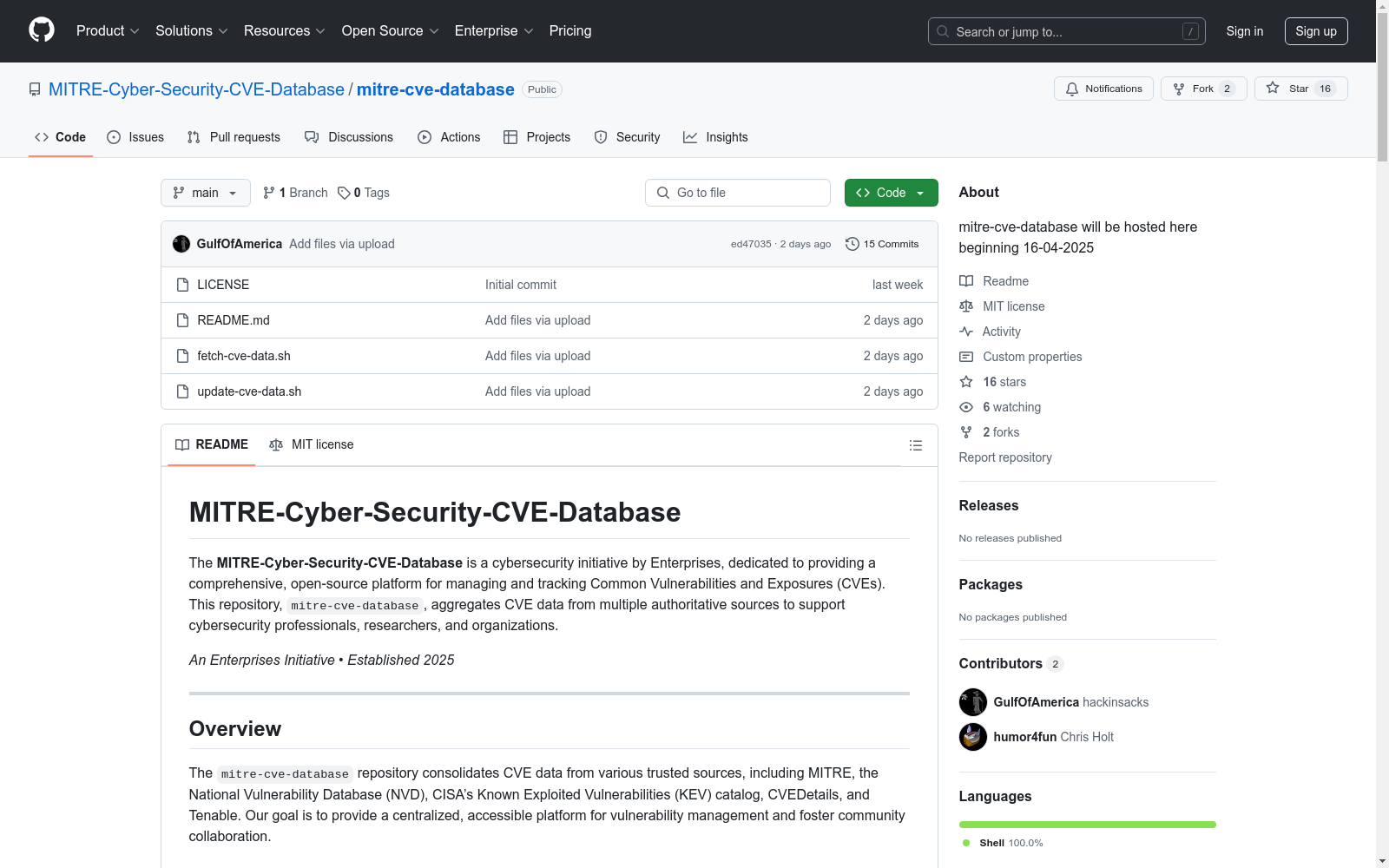Image resolution: width=1389 pixels, height=868 pixels.
Task: Click the Go to file input
Action: 738,193
